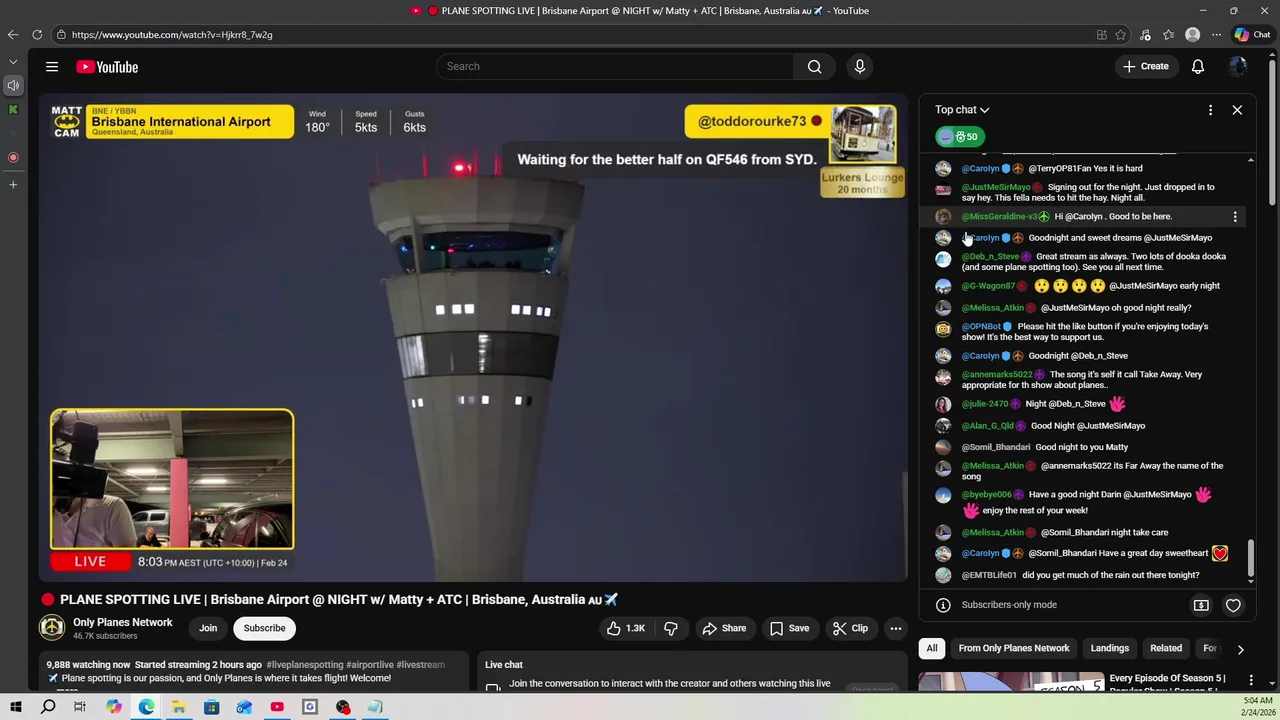Screen dimensions: 1280x720
Task: Like the video with thumbs up
Action: pyautogui.click(x=625, y=628)
